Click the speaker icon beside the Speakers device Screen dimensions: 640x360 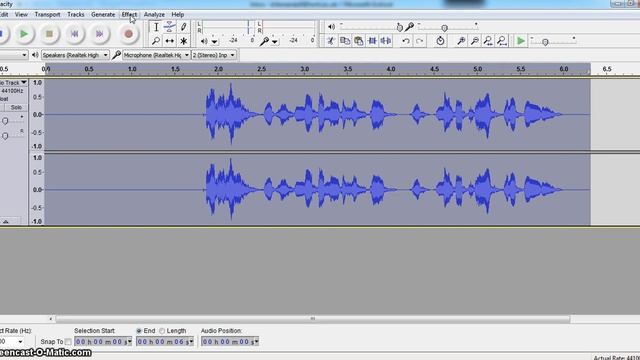[x=35, y=55]
